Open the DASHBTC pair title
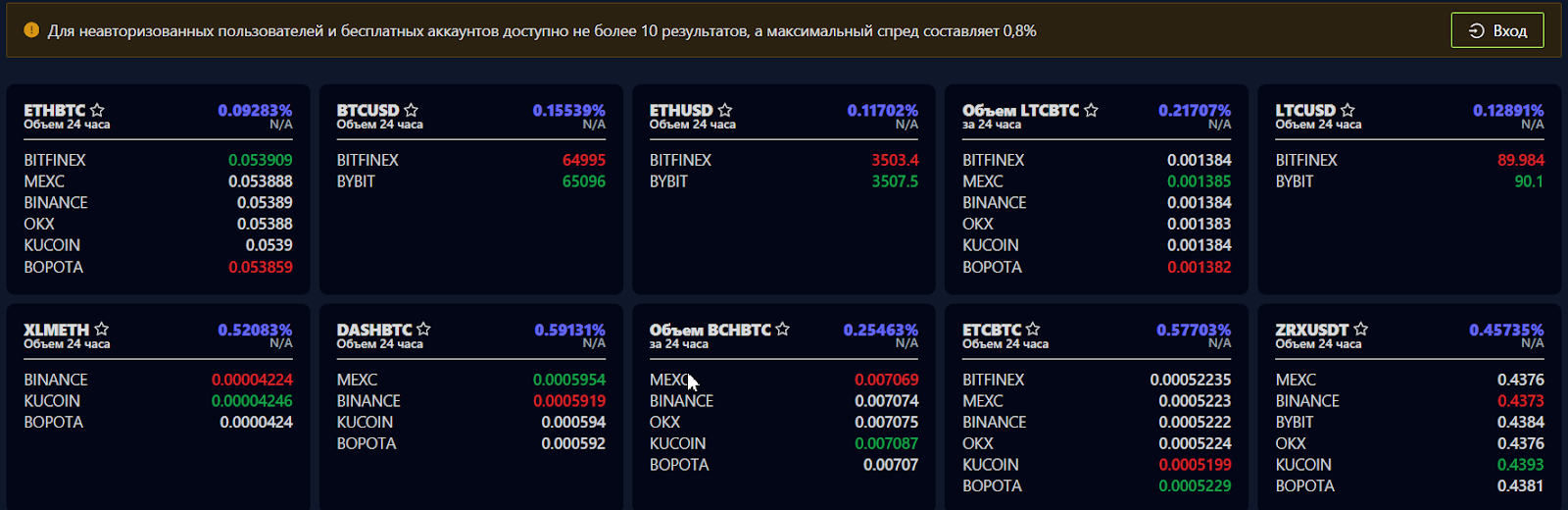Screen dimensions: 1568x510 click(x=374, y=331)
